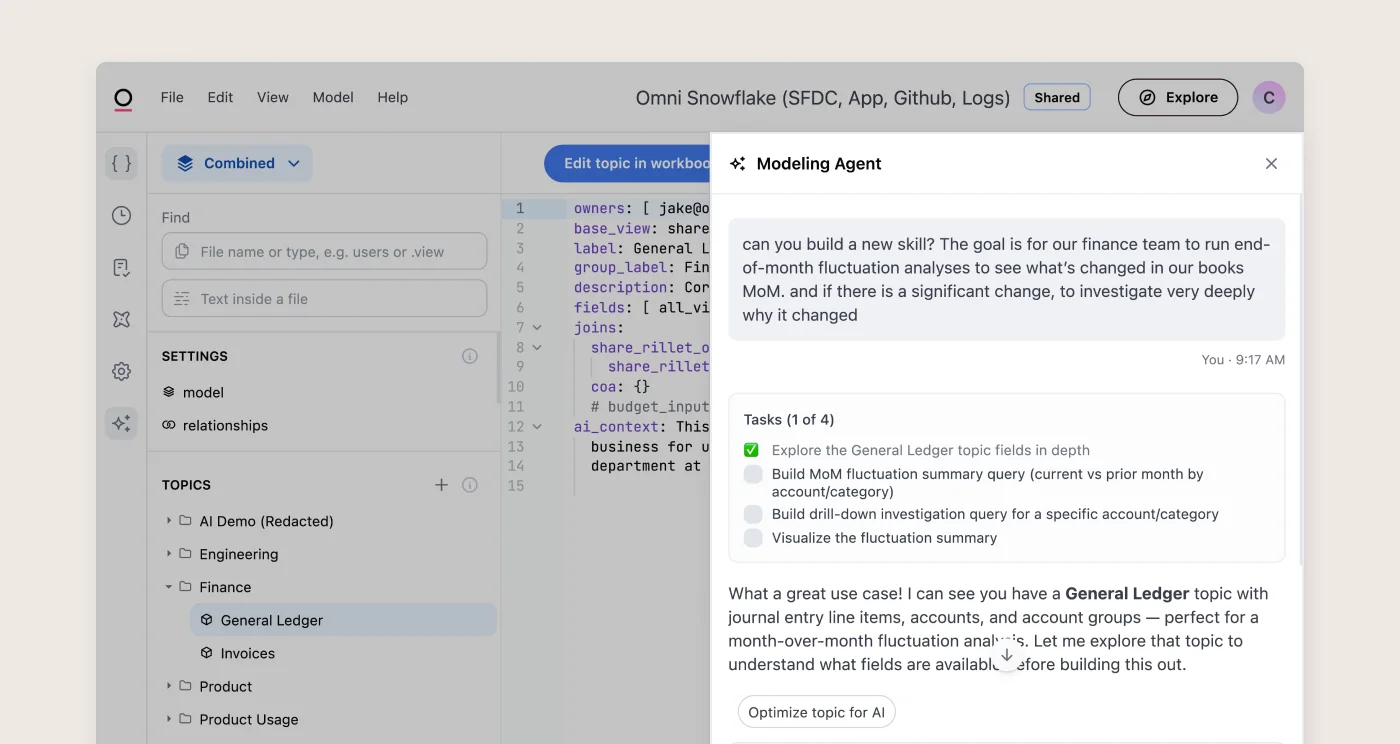1400x744 pixels.
Task: Expand the Product Usage folder
Action: [x=169, y=719]
